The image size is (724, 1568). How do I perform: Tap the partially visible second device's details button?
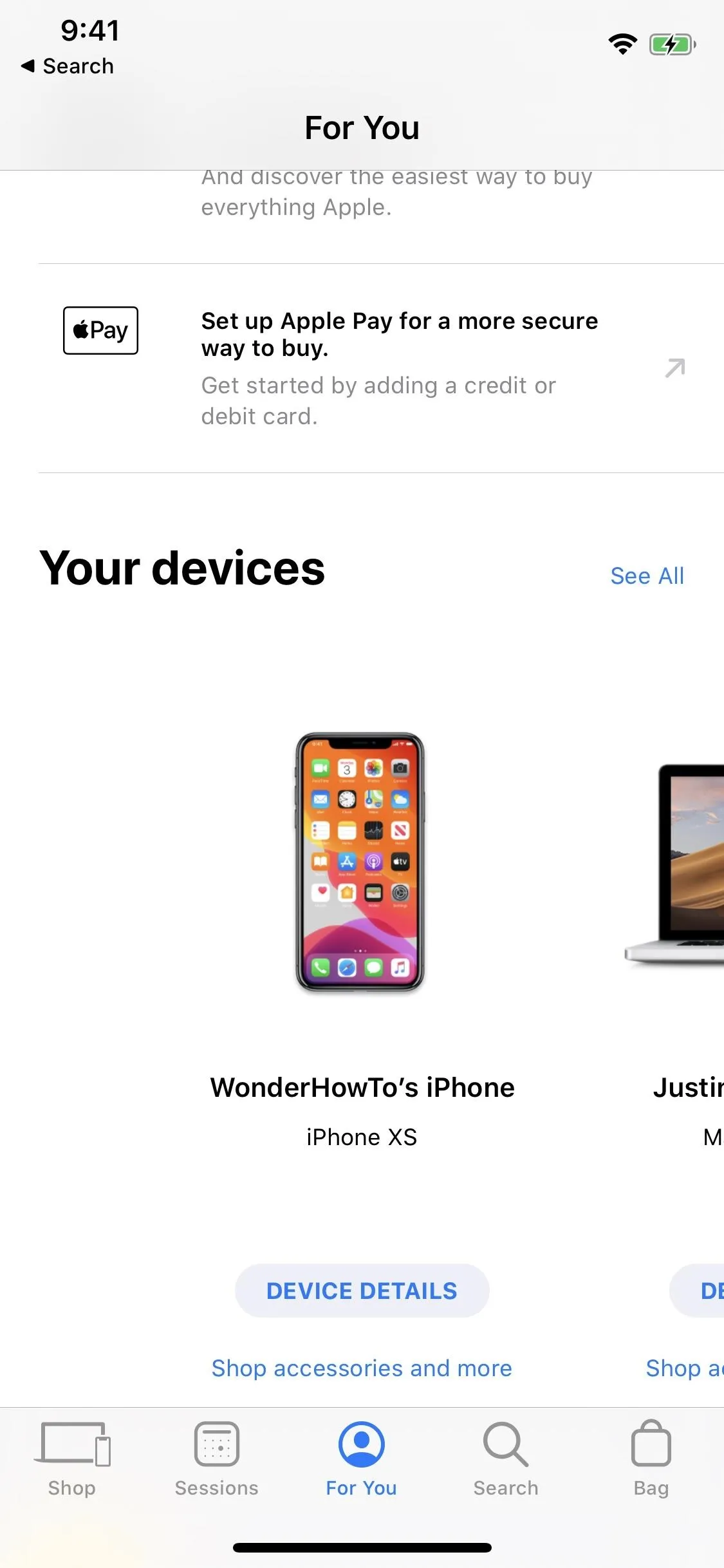[697, 1291]
